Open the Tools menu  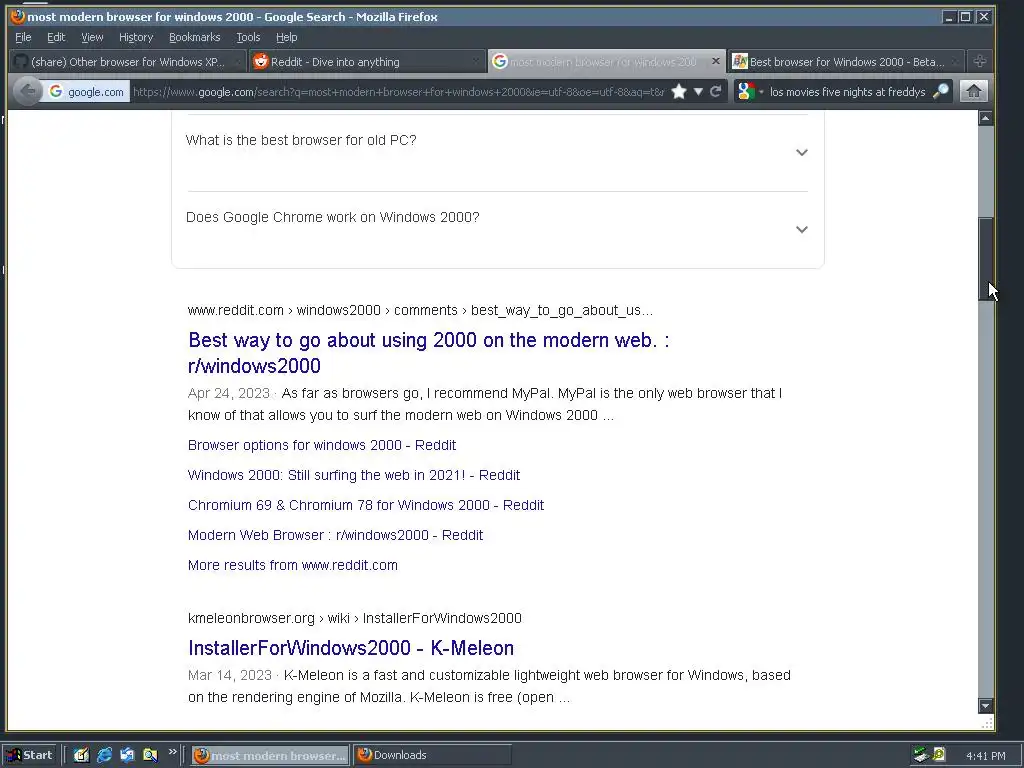(x=248, y=37)
